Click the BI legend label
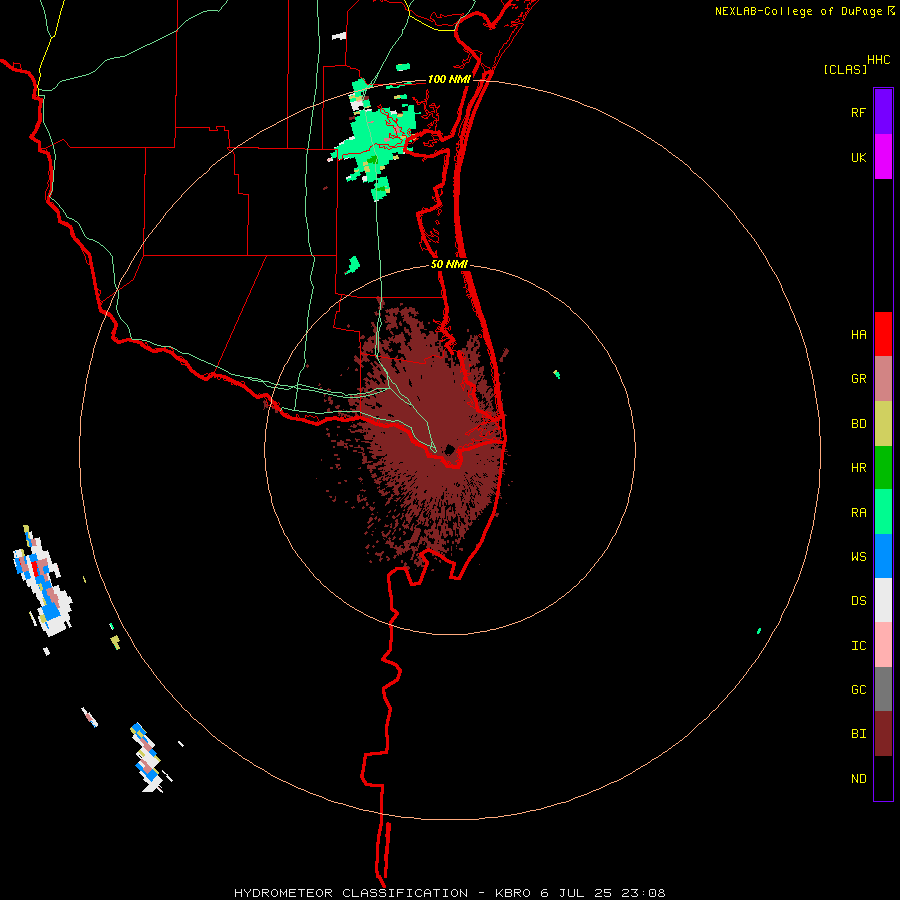The width and height of the screenshot is (900, 900). (x=858, y=734)
